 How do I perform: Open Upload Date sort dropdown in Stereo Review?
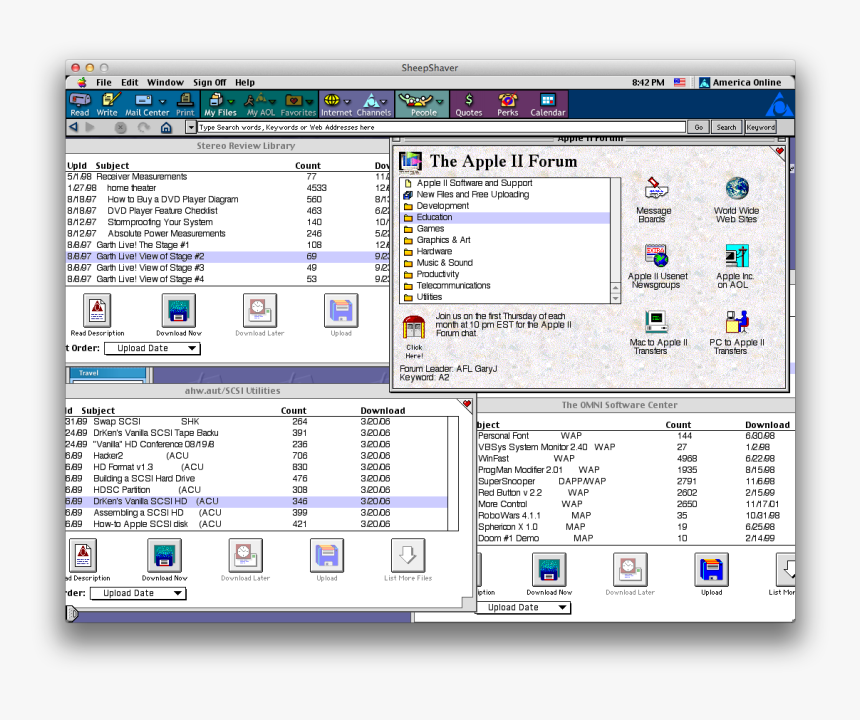pos(152,348)
